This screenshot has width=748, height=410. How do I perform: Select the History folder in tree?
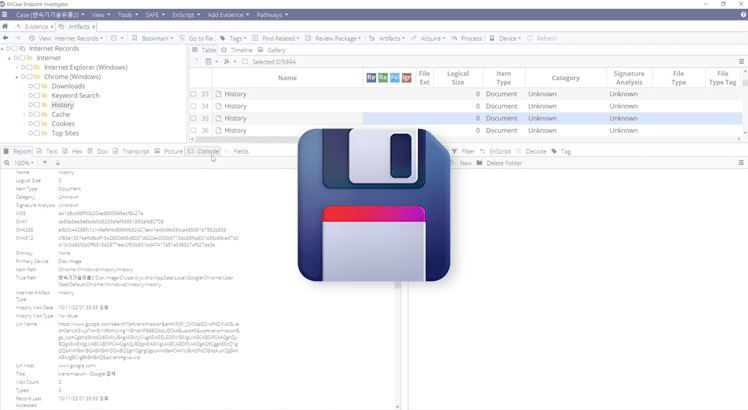(x=62, y=105)
